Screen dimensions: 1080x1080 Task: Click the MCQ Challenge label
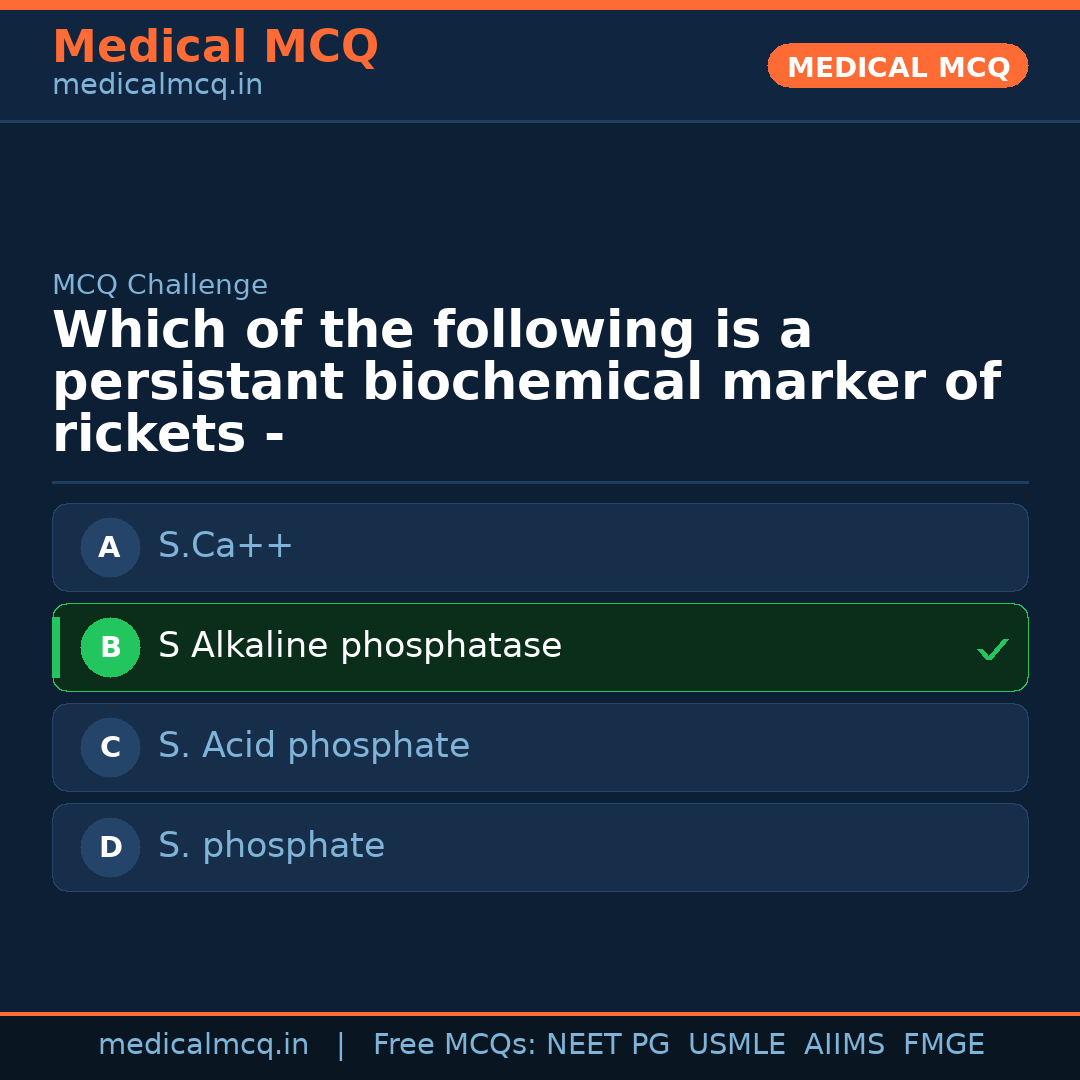coord(160,285)
